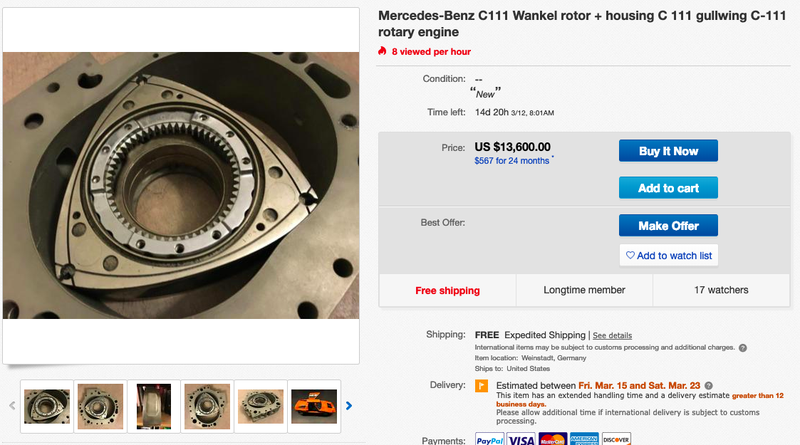Click the delivery estimate help icon
The width and height of the screenshot is (800, 445).
[709, 386]
